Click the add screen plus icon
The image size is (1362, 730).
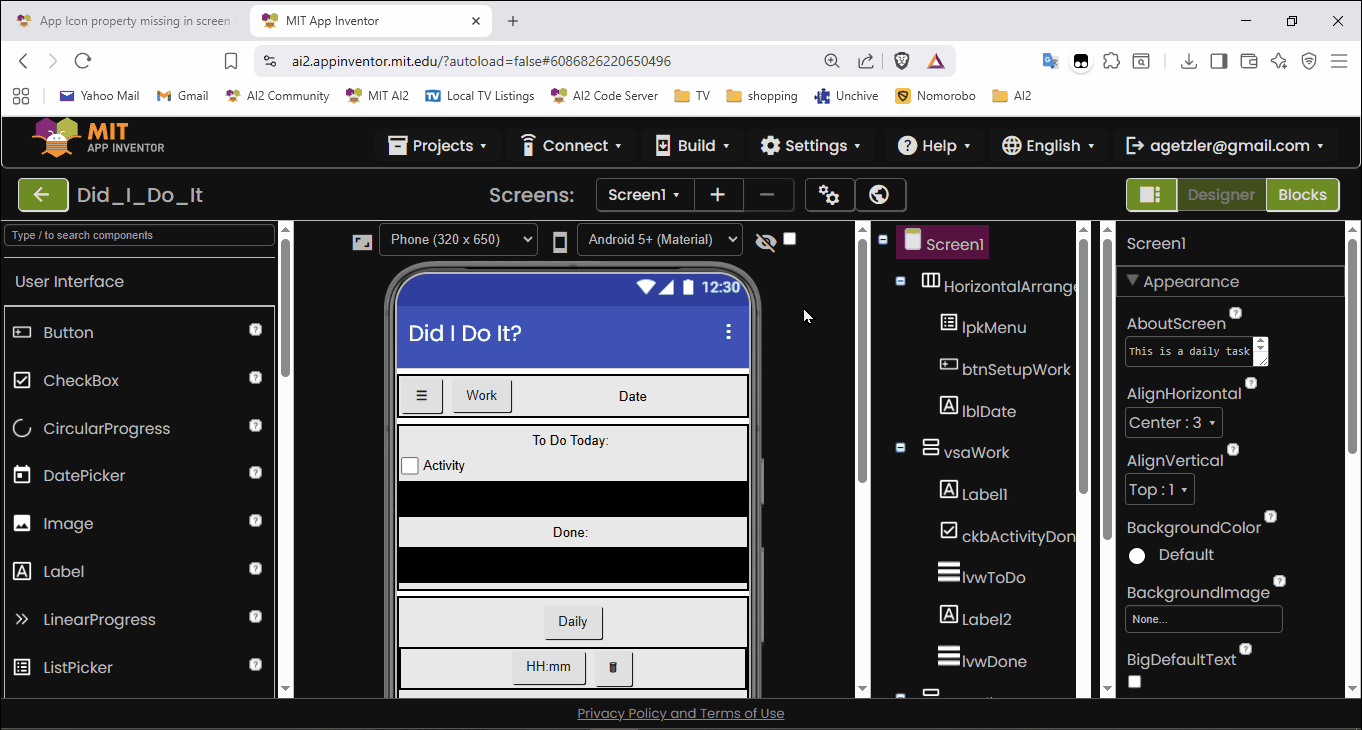717,195
